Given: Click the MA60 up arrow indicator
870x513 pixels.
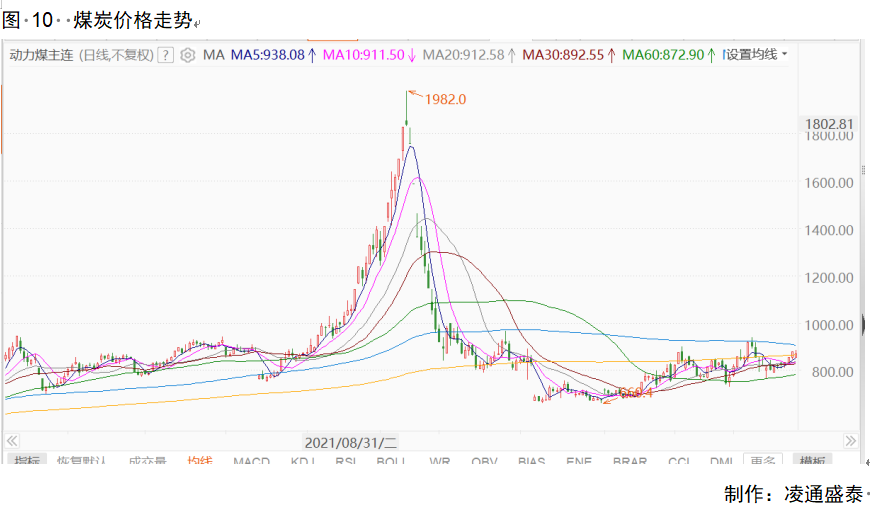Looking at the screenshot, I should click(711, 55).
